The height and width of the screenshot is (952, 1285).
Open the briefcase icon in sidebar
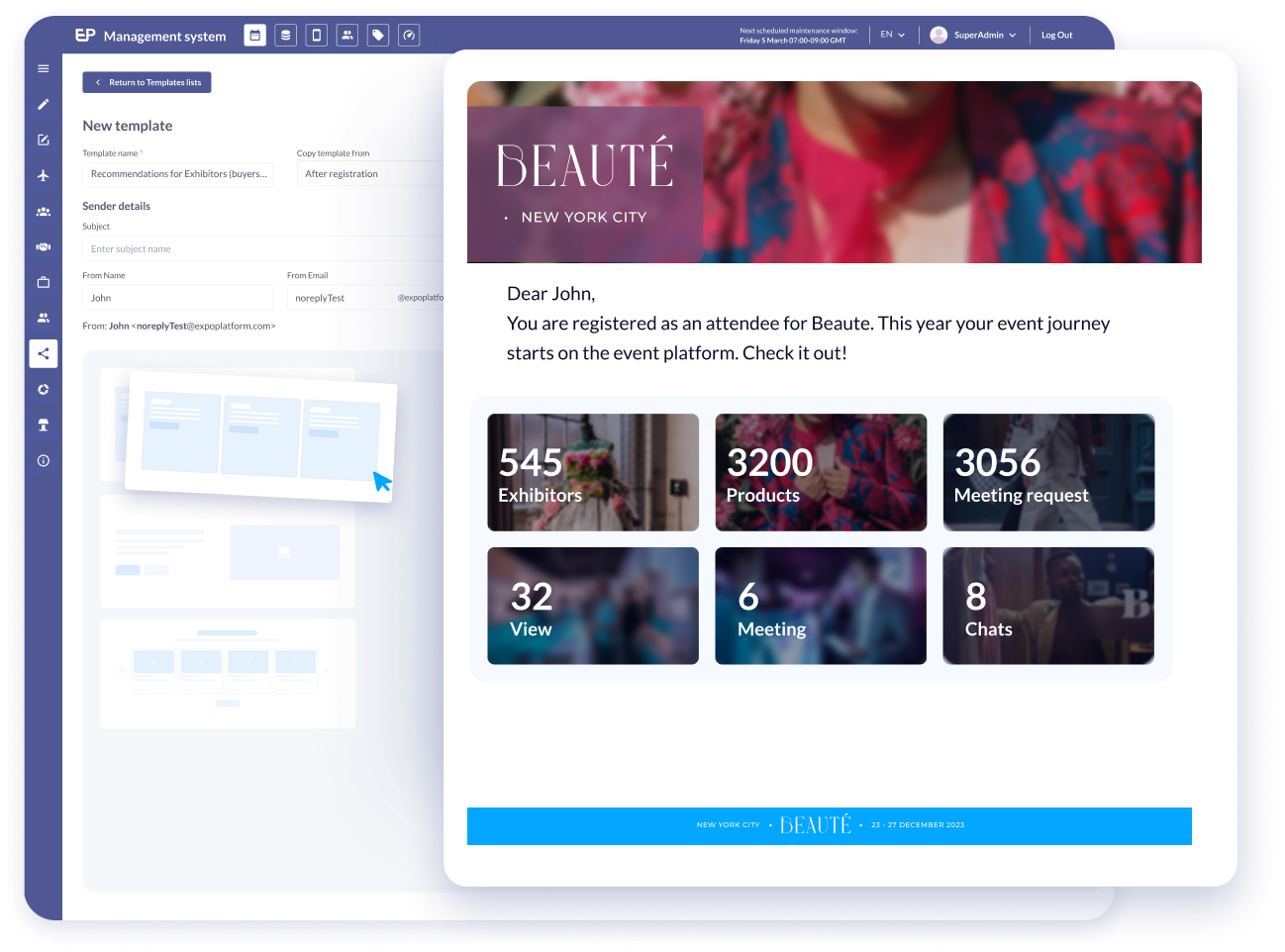[x=44, y=283]
